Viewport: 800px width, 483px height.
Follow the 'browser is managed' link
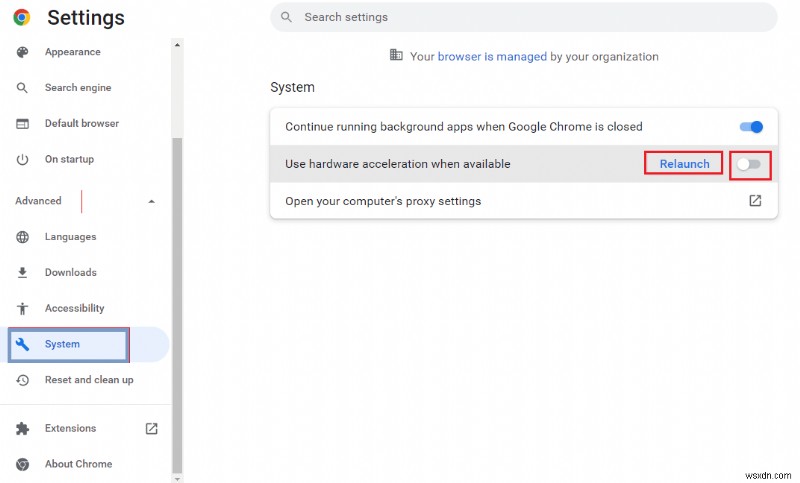tap(492, 57)
